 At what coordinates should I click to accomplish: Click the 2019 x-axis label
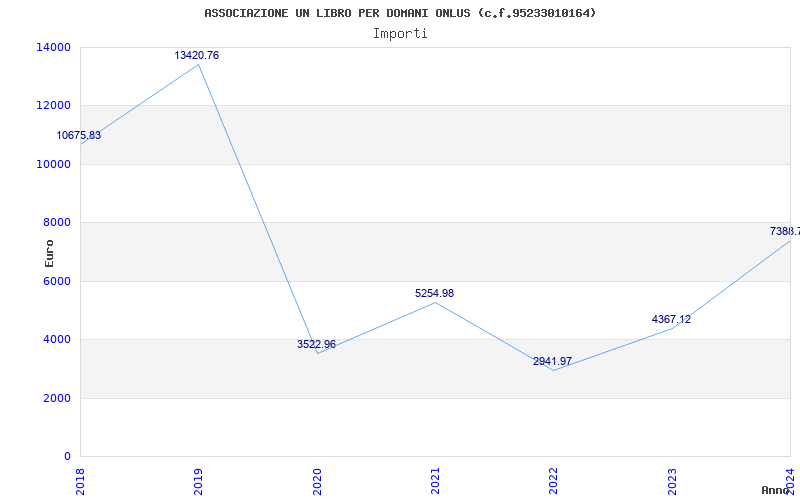click(x=198, y=481)
